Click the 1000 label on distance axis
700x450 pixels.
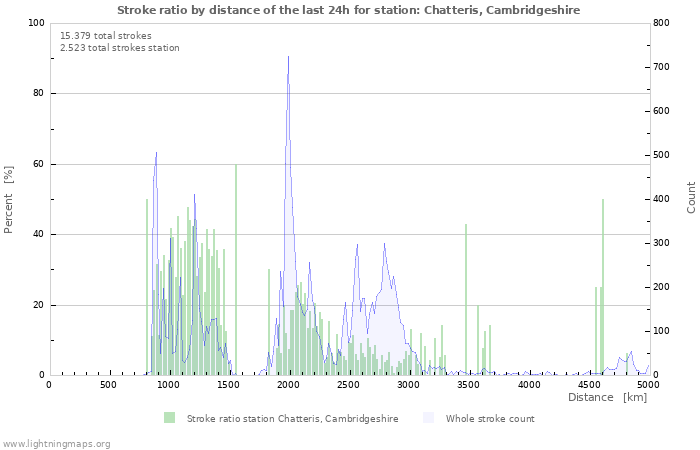(x=168, y=385)
